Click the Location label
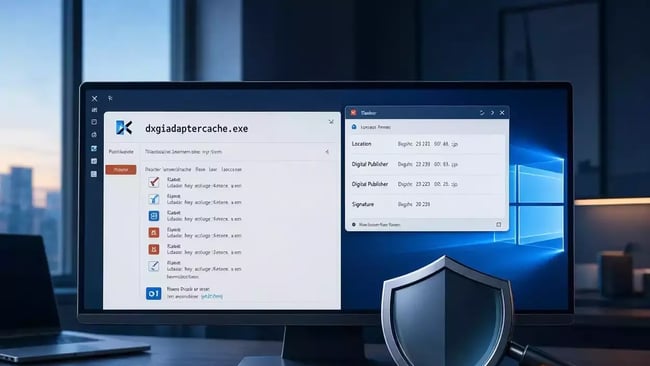Screen dimensions: 650x366 pyautogui.click(x=361, y=144)
